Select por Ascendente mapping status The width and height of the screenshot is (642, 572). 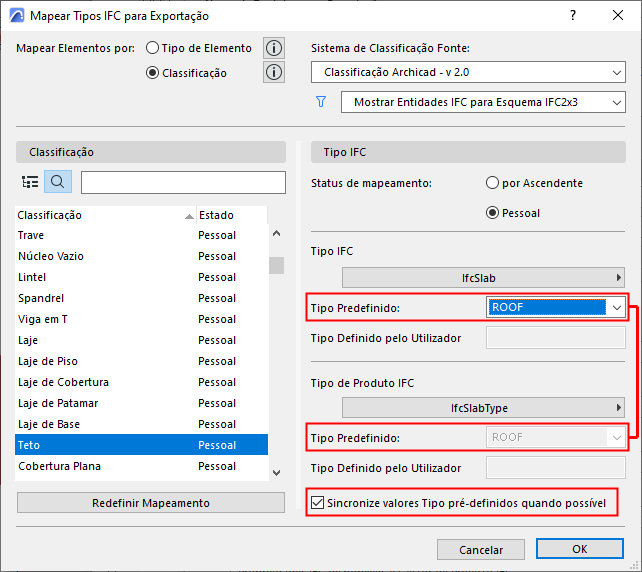pyautogui.click(x=492, y=183)
